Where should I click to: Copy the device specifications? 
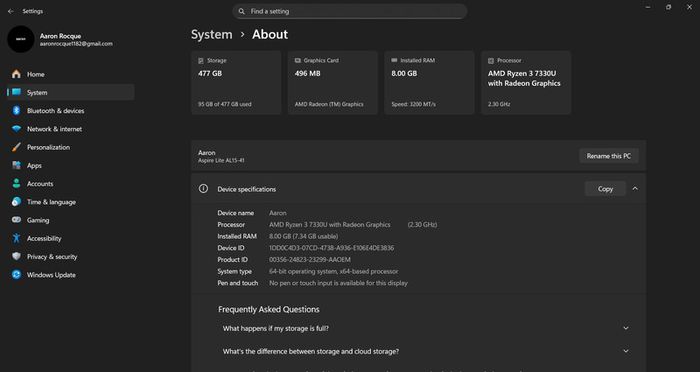(605, 189)
